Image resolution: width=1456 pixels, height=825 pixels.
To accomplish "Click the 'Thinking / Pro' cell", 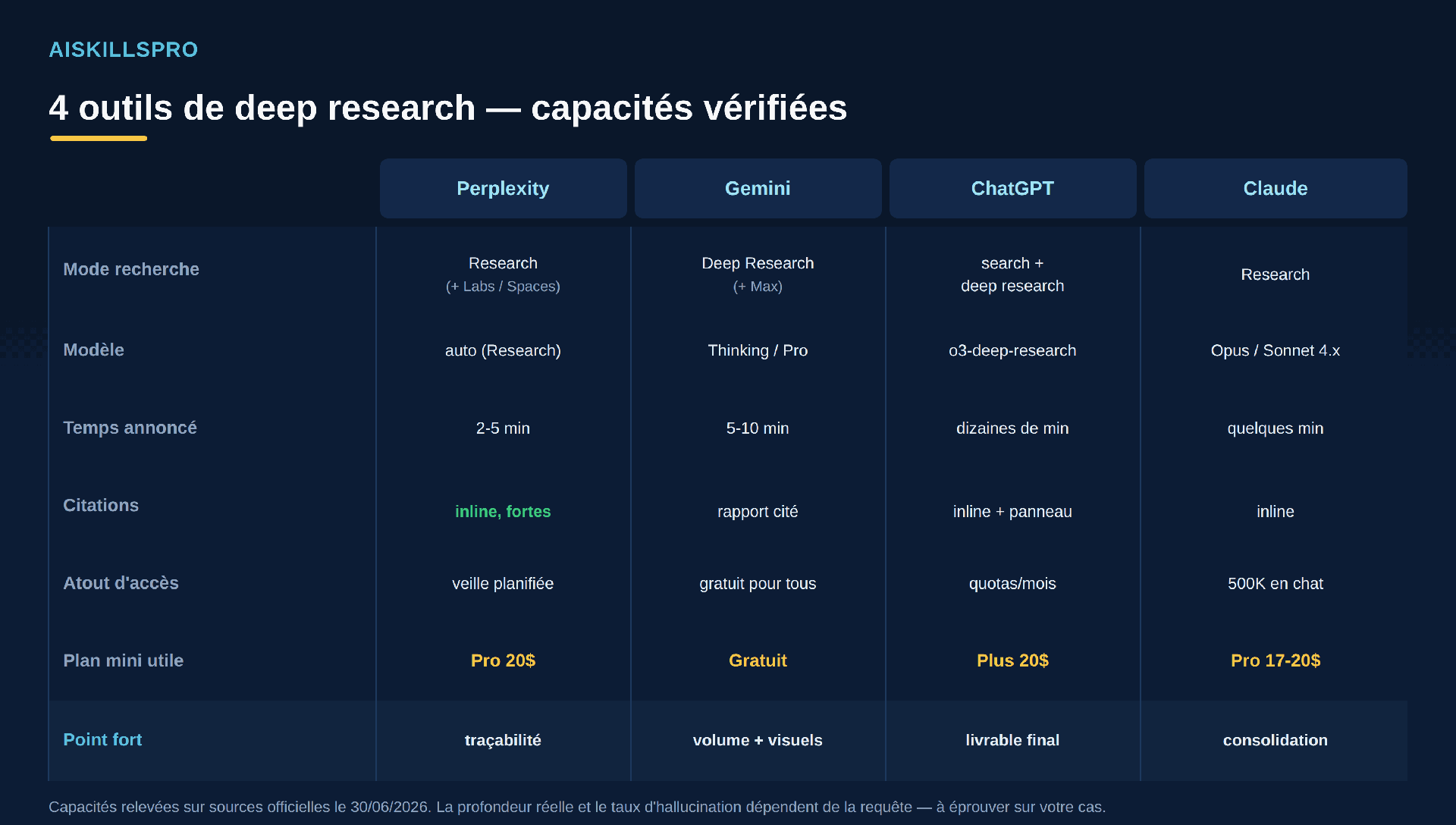I will point(758,350).
